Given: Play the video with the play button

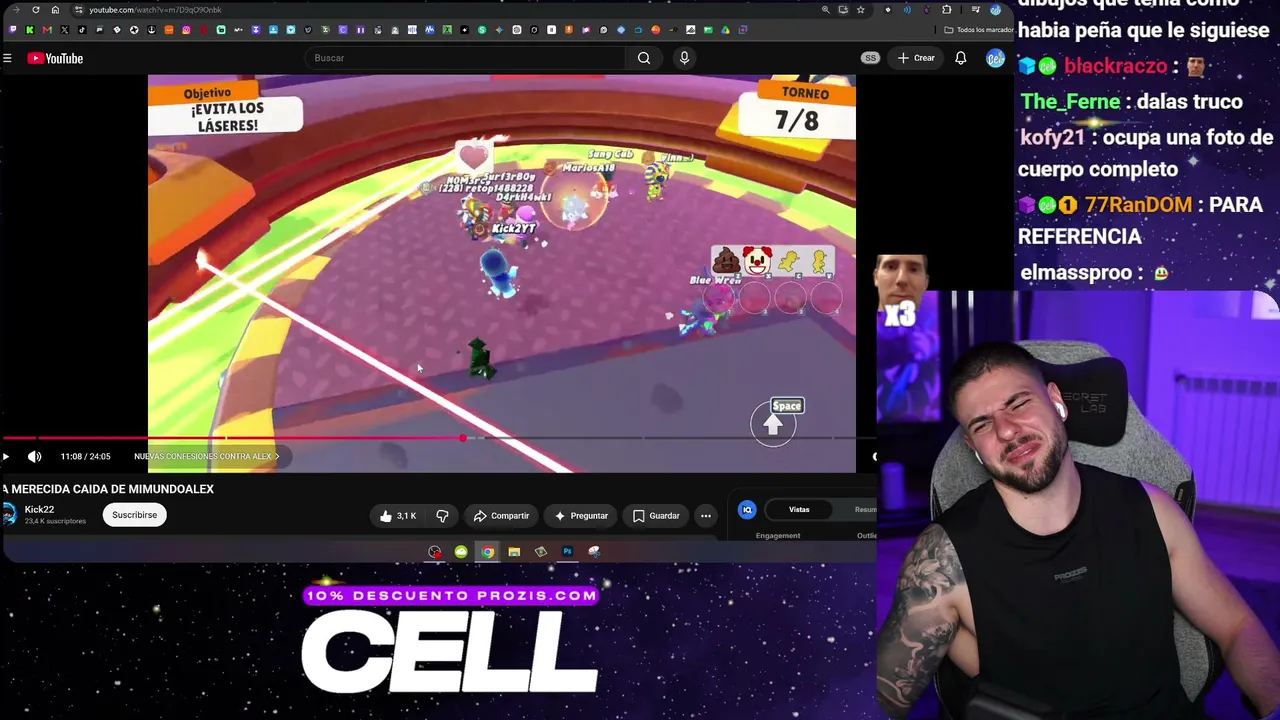Looking at the screenshot, I should (x=6, y=457).
